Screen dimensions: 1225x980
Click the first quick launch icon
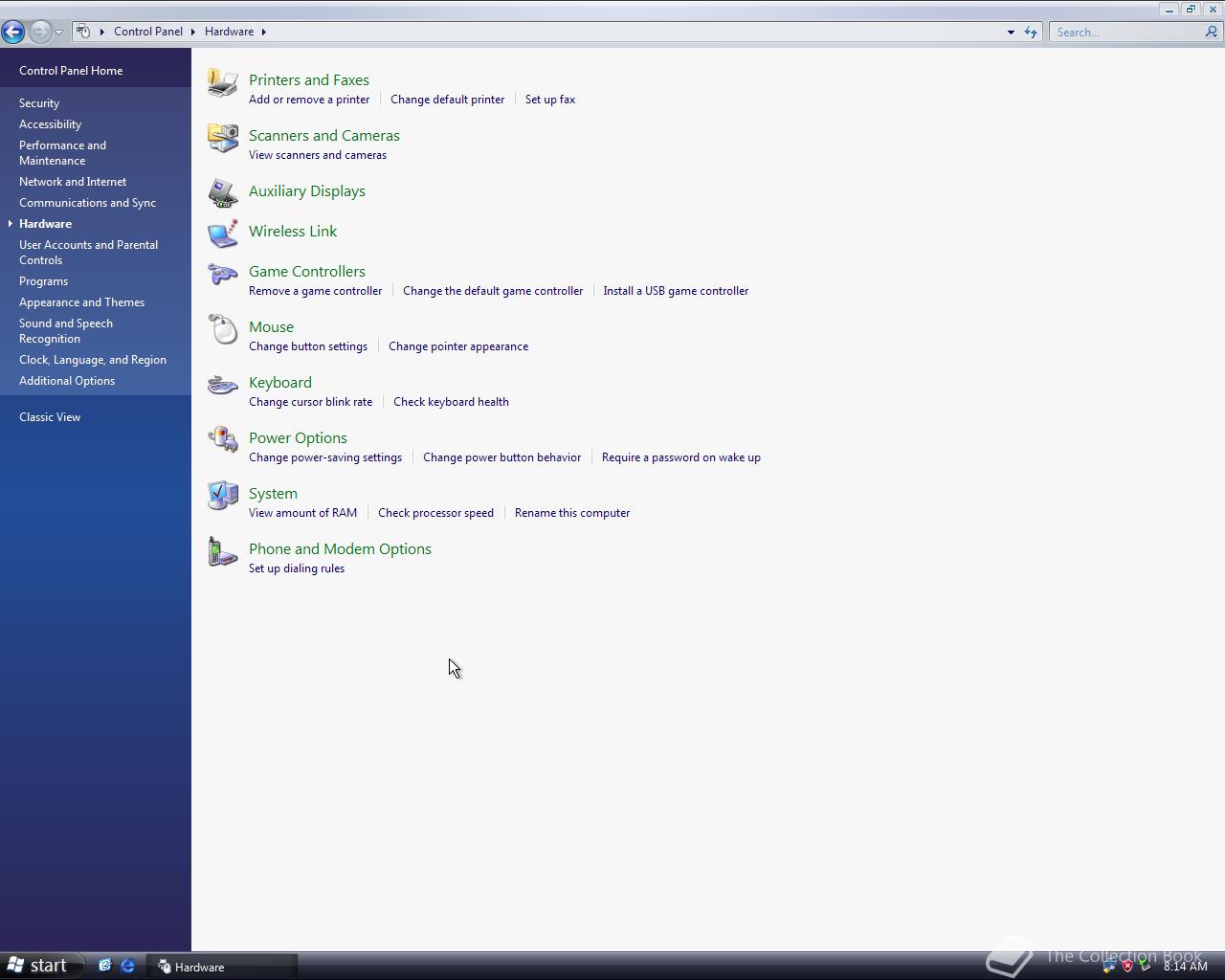[104, 967]
